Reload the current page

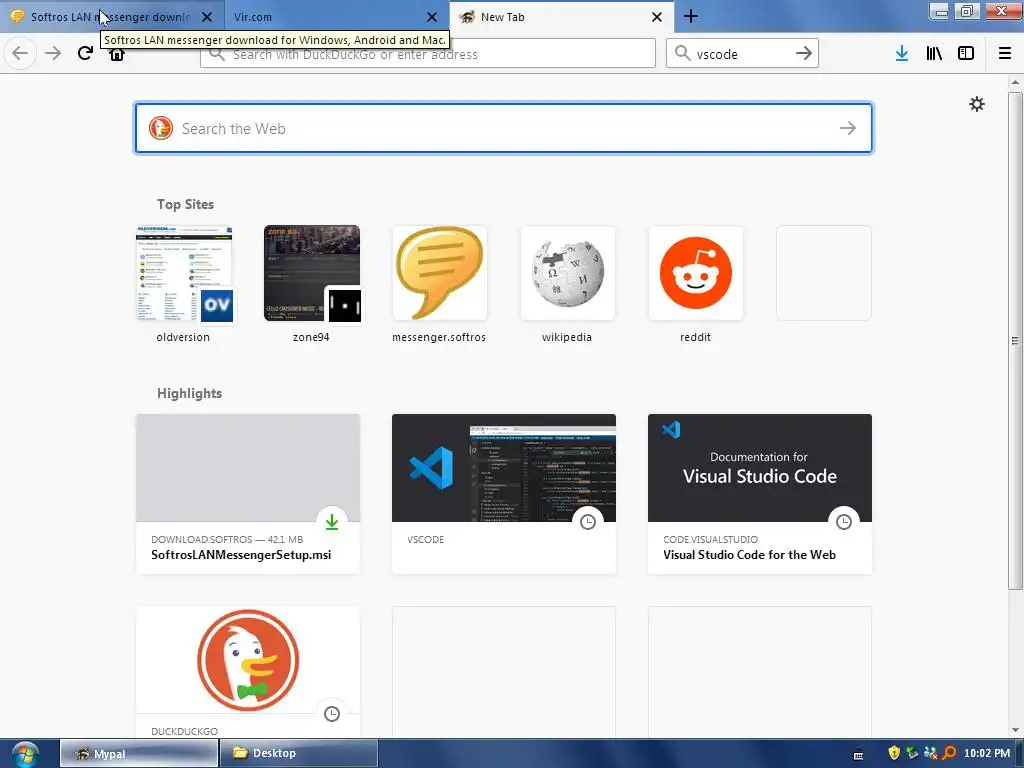86,53
